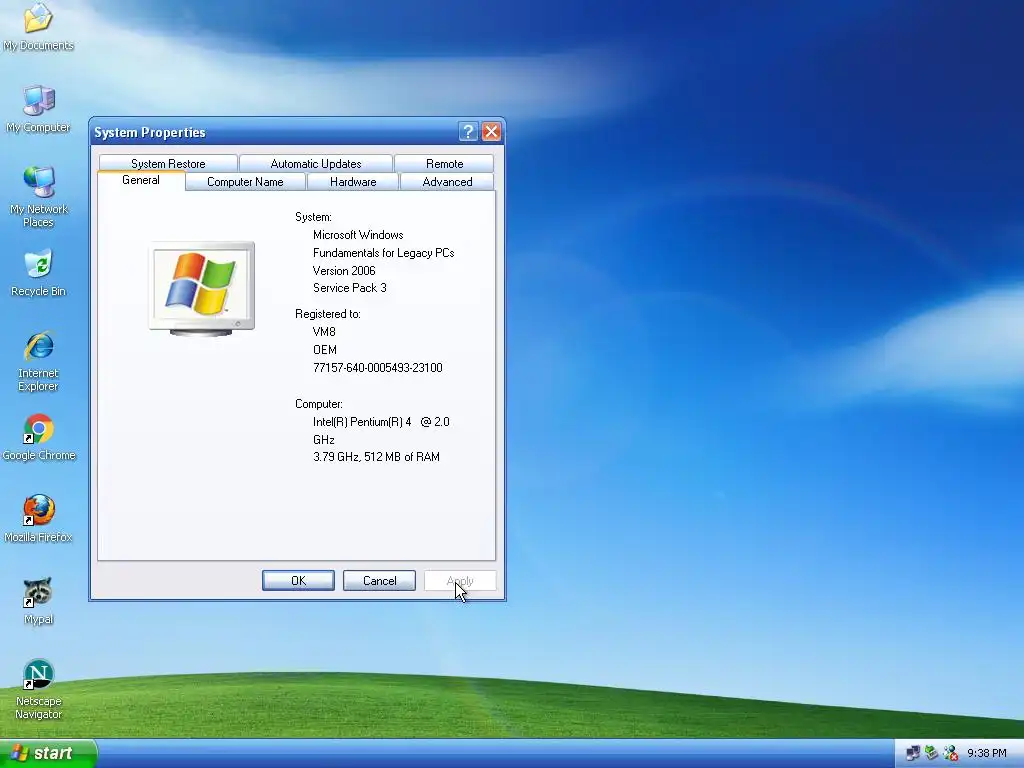Click the 'Service Pack 3' text

349,287
